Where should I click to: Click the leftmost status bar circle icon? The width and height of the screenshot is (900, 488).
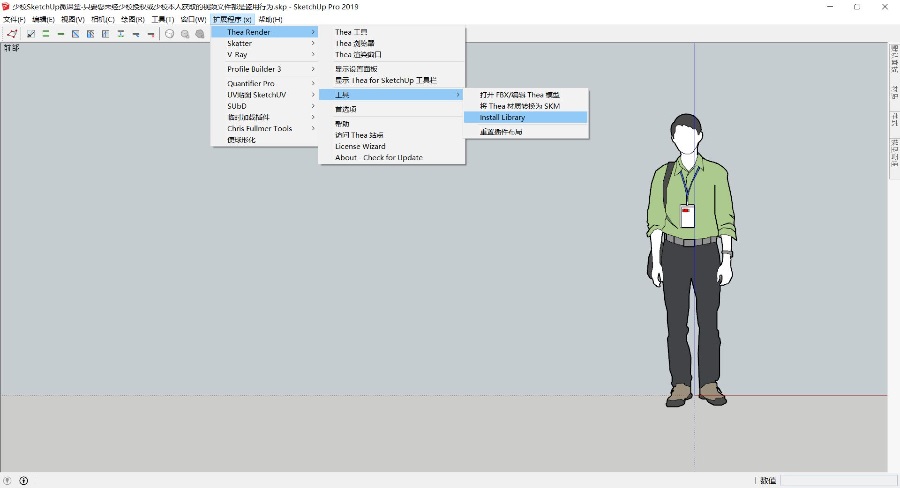point(7,481)
